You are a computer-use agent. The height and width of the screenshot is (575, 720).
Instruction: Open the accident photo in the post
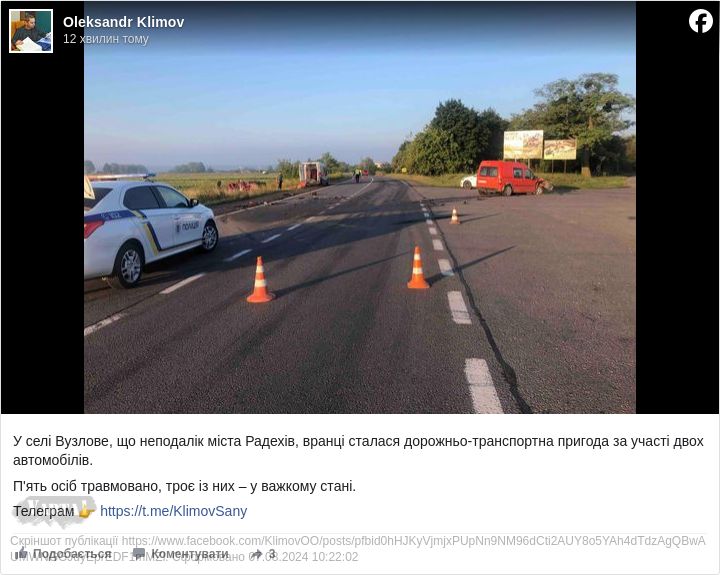(360, 207)
